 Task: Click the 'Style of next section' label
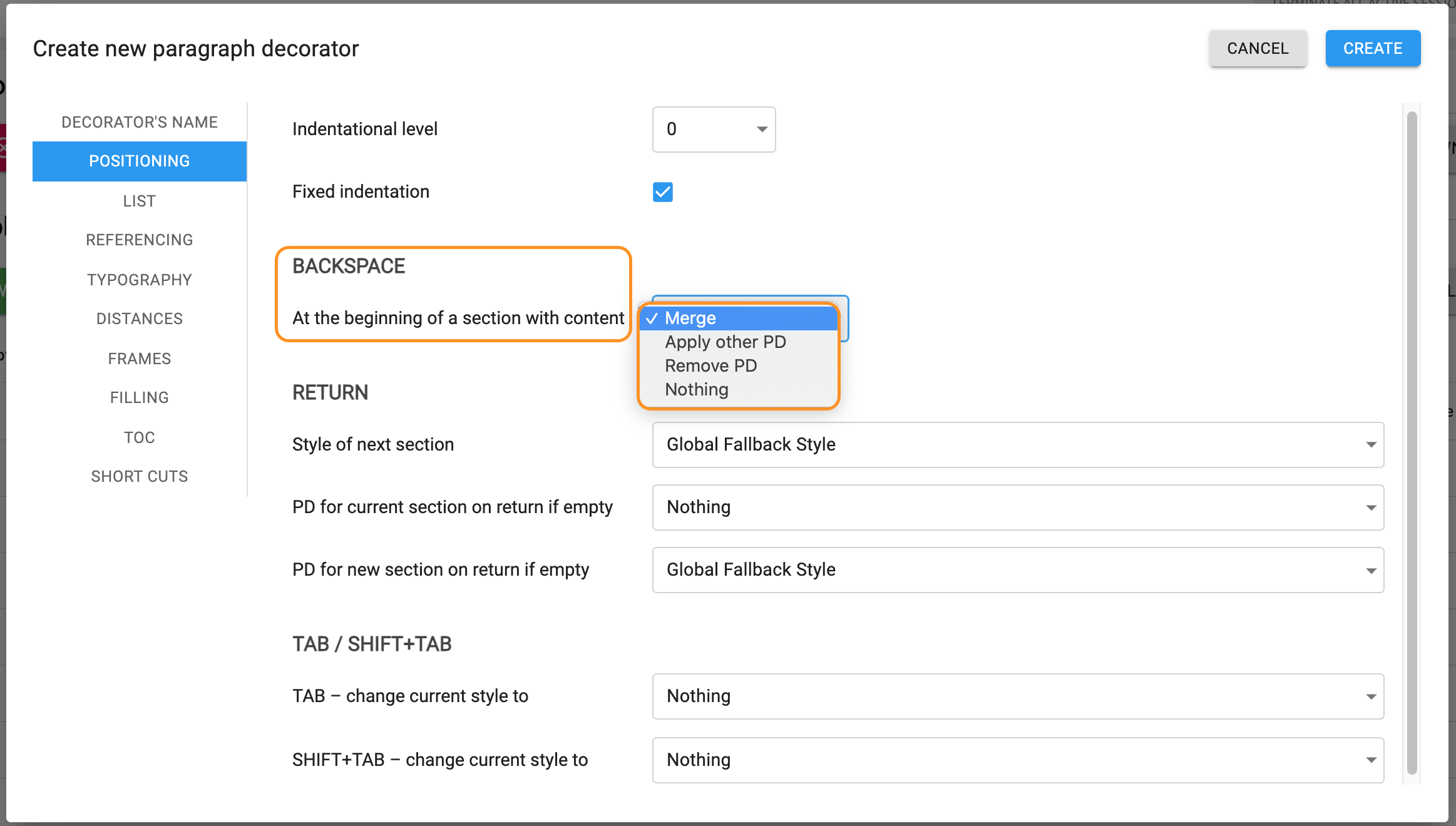[373, 444]
